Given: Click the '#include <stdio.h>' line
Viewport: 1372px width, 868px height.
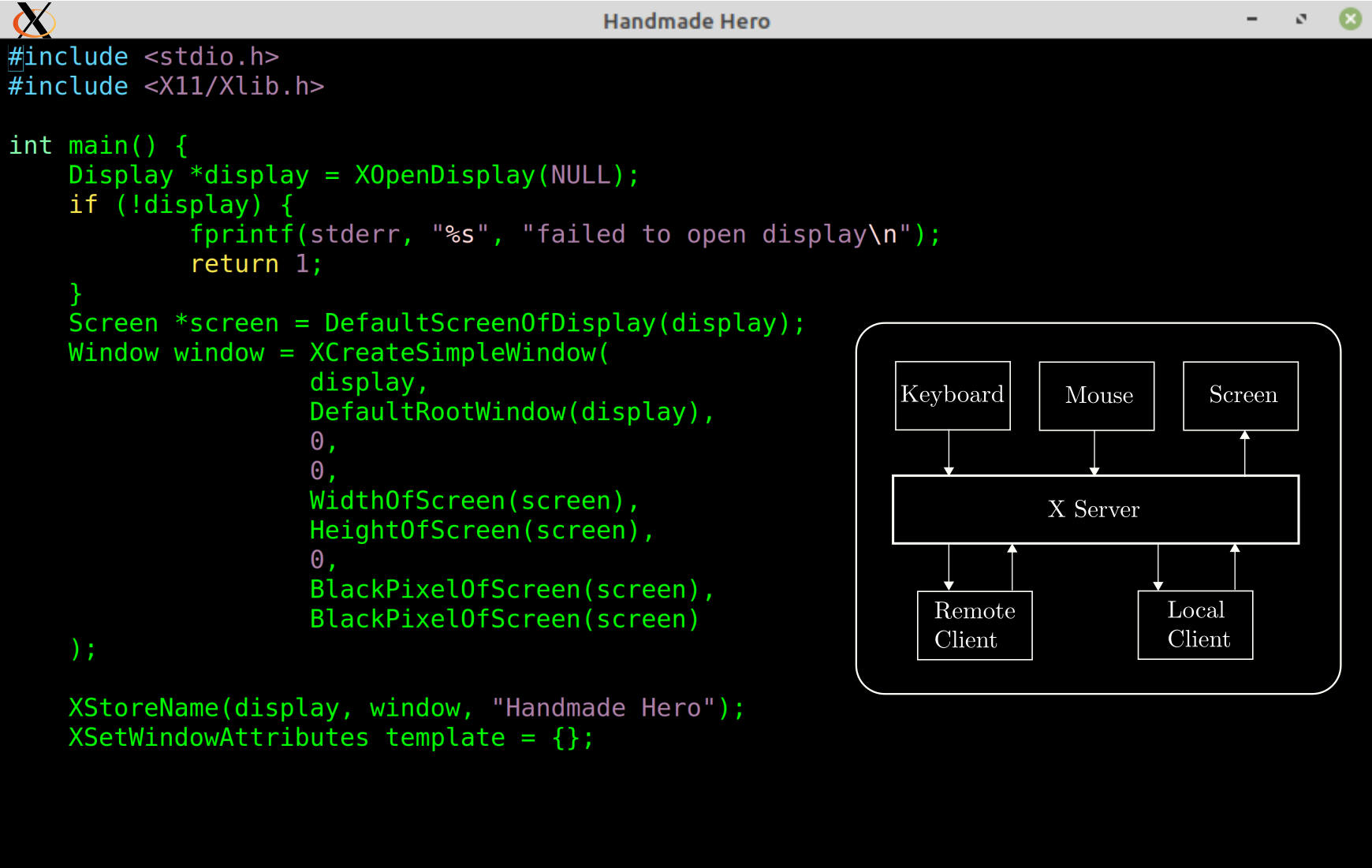Looking at the screenshot, I should pos(144,57).
